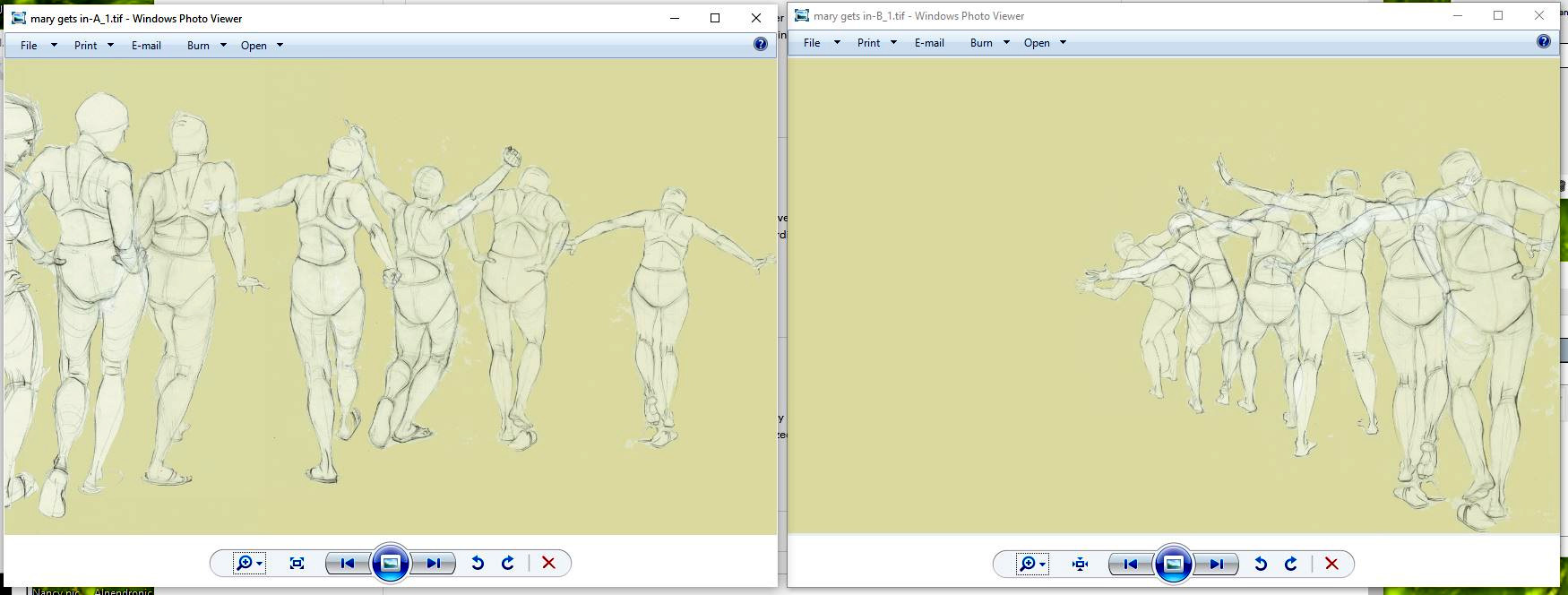Delete the mary gets in-A_1 image
The height and width of the screenshot is (595, 1568).
548,563
